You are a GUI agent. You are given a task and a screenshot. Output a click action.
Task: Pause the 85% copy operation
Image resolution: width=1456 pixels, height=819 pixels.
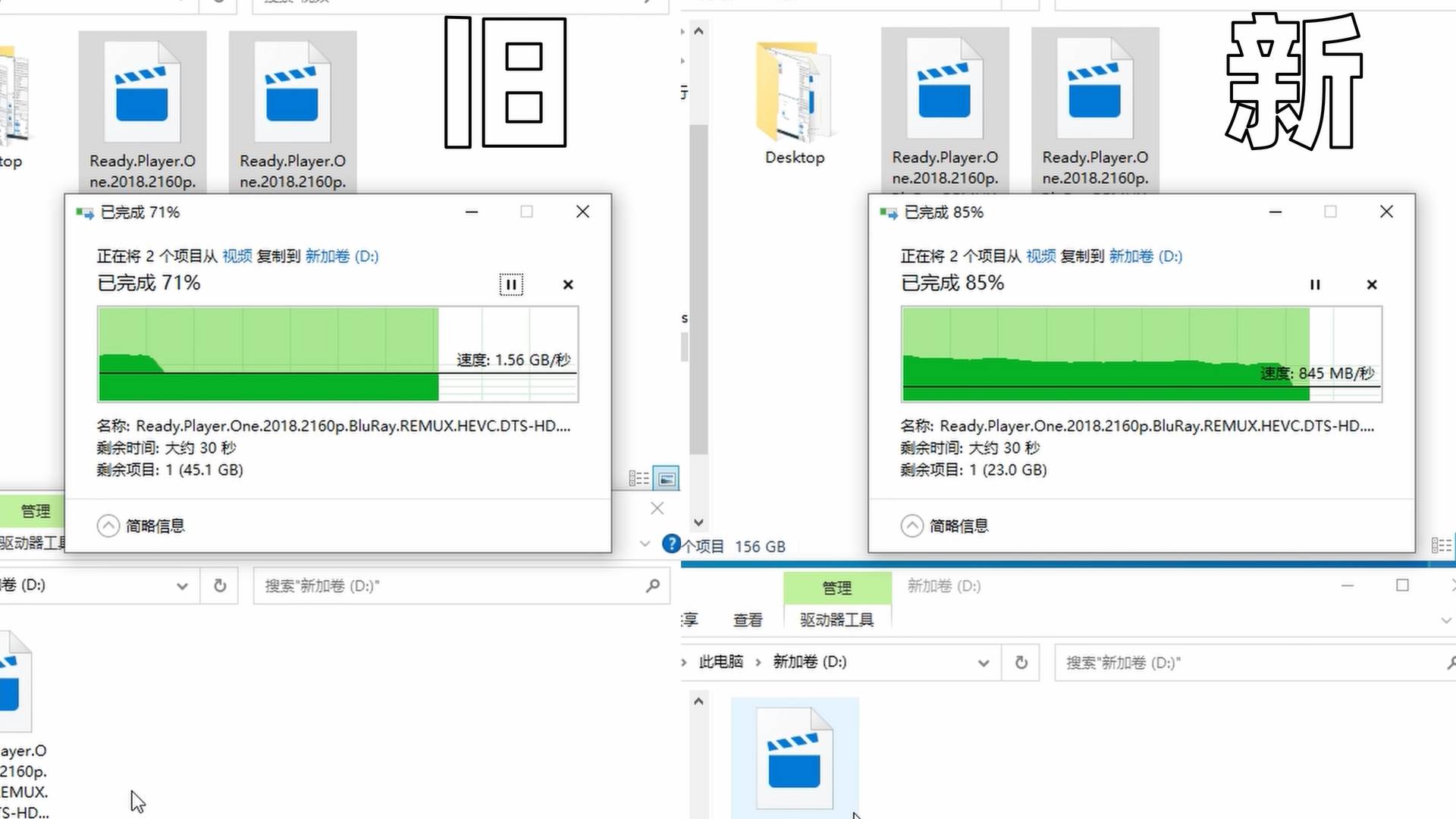pyautogui.click(x=1316, y=284)
